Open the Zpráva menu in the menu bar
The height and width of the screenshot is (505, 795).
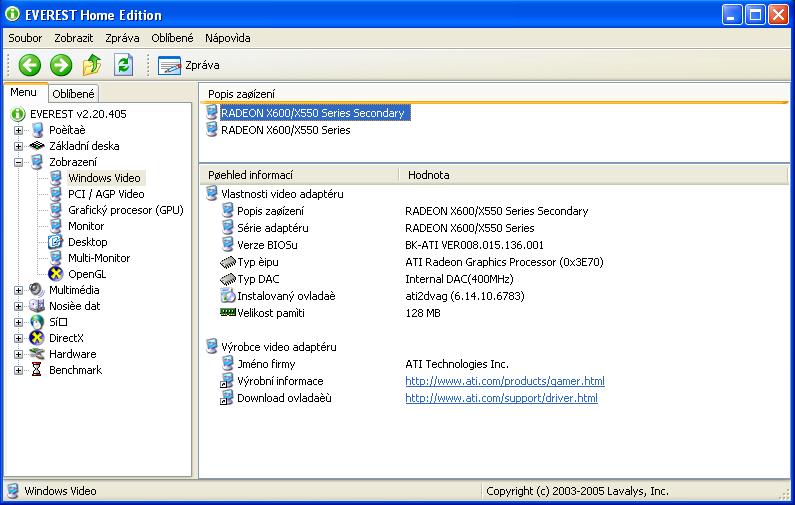(x=122, y=38)
